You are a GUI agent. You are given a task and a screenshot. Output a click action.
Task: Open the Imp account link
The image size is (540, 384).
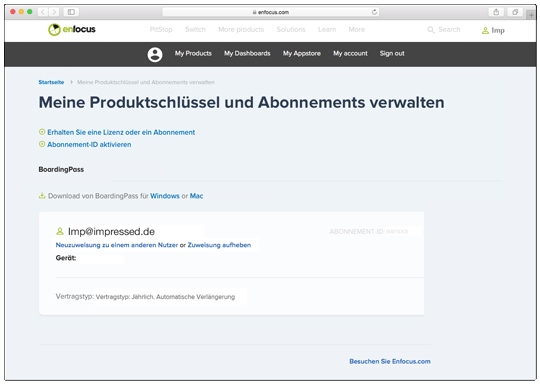(x=498, y=31)
